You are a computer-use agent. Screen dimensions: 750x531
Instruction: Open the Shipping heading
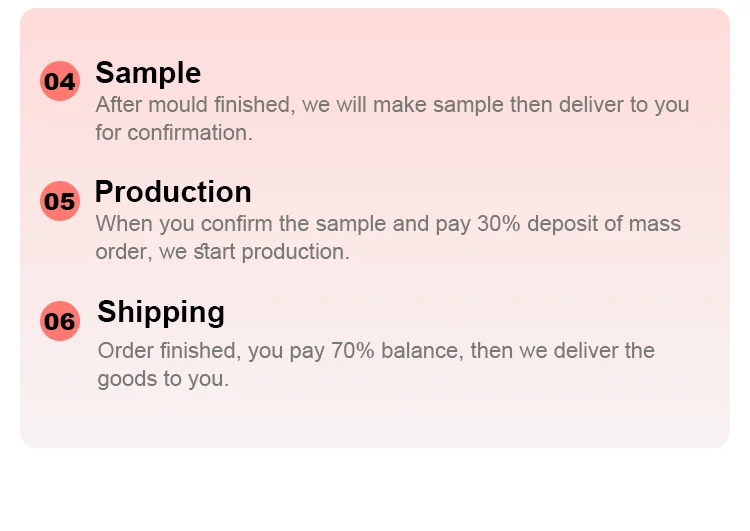point(161,313)
